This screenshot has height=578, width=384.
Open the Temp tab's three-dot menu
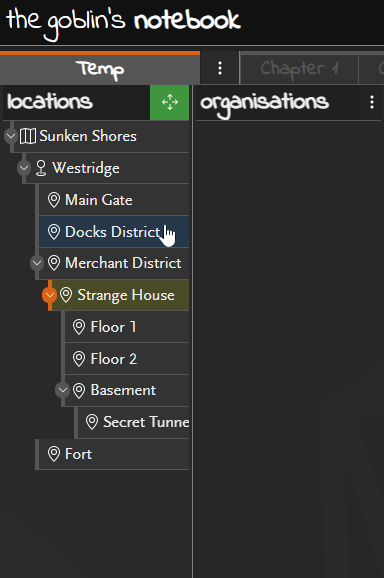coord(220,68)
